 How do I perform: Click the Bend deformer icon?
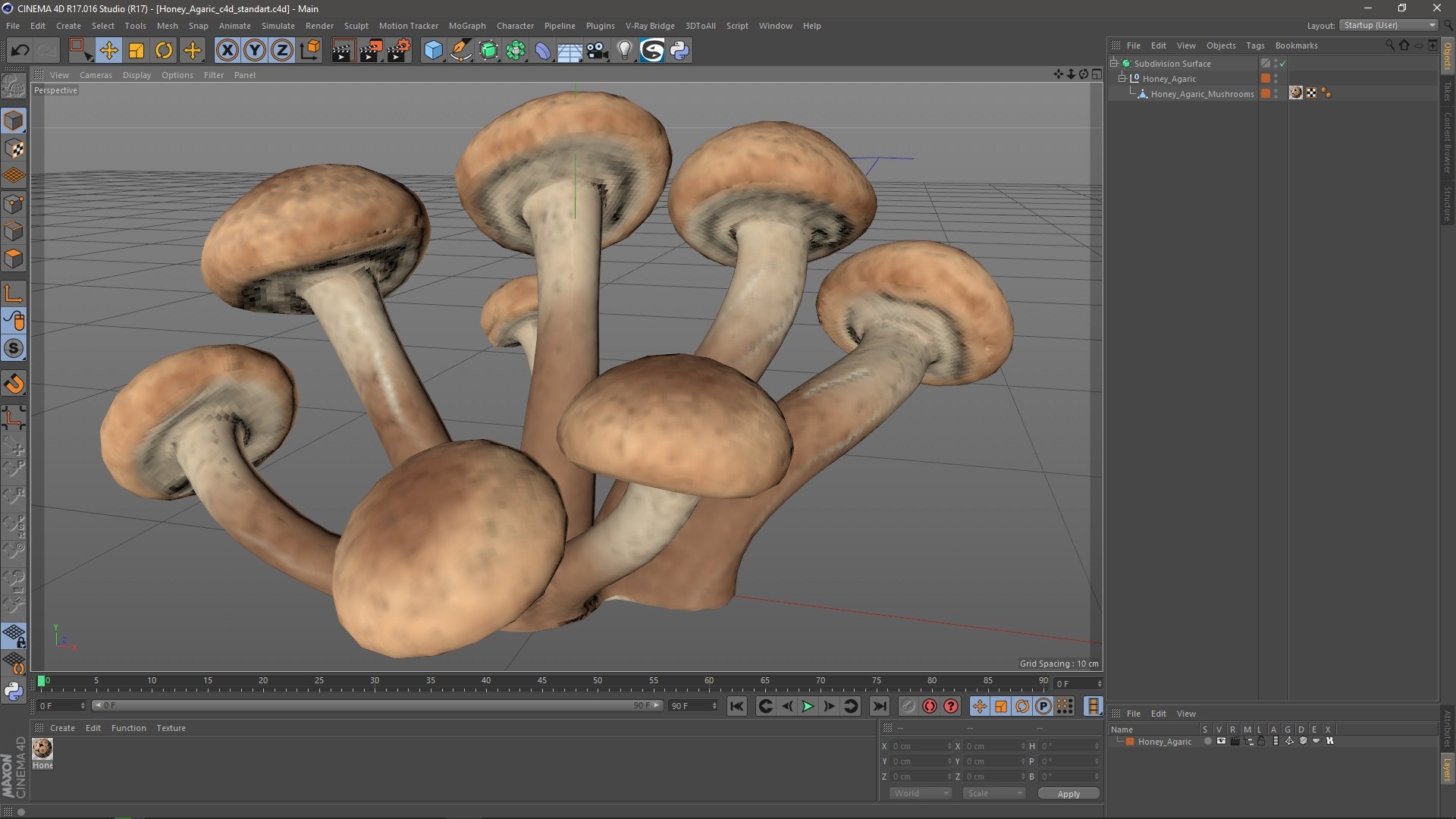tap(543, 51)
